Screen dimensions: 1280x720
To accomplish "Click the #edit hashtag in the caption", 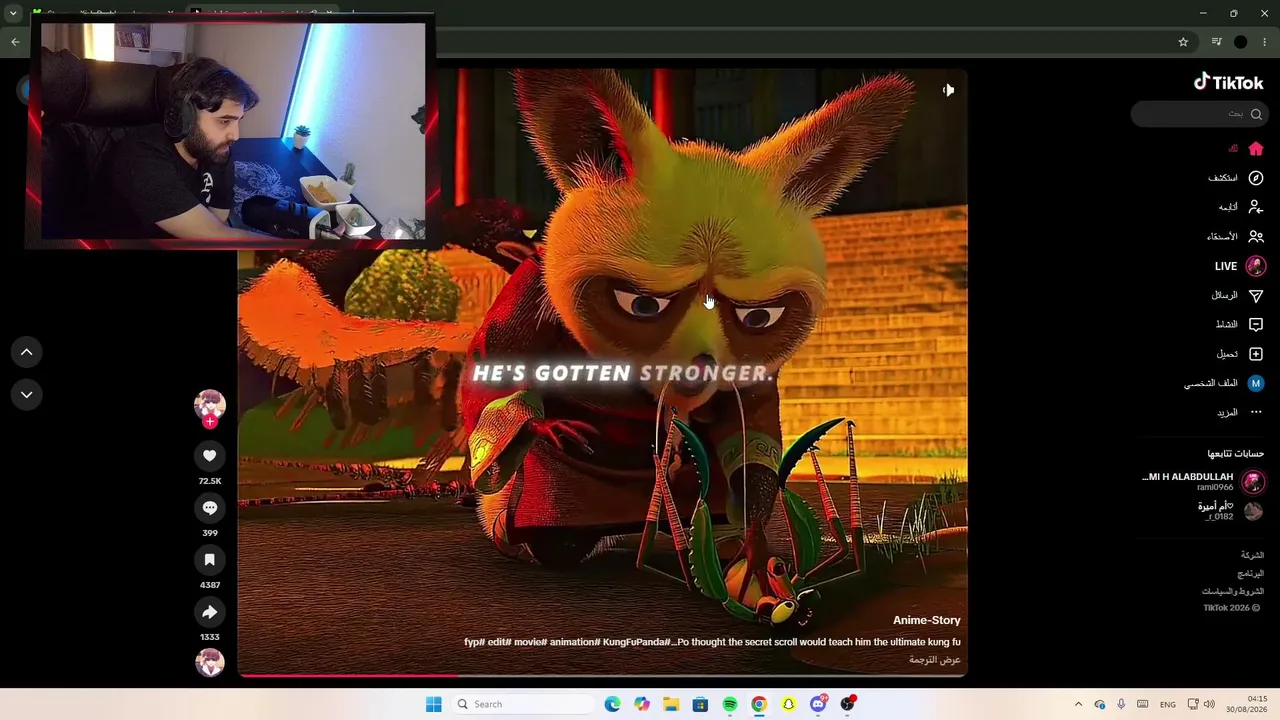I will coord(498,642).
